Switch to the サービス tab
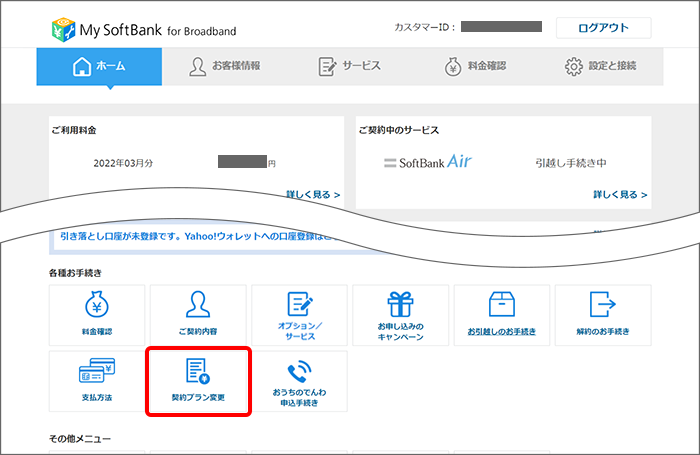The width and height of the screenshot is (700, 455). point(350,67)
